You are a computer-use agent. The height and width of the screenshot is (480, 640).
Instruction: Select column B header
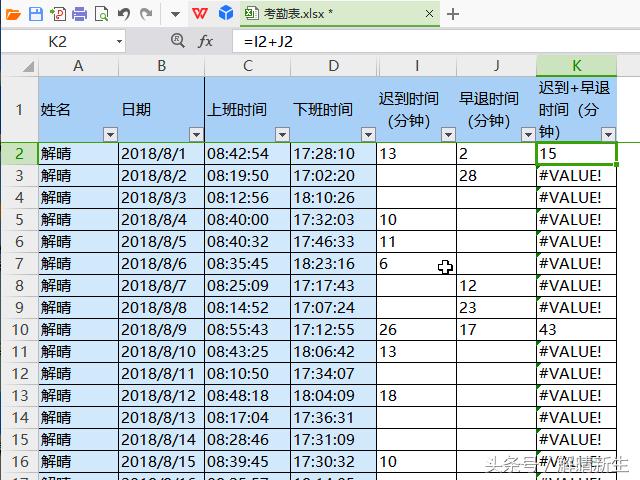click(x=162, y=66)
